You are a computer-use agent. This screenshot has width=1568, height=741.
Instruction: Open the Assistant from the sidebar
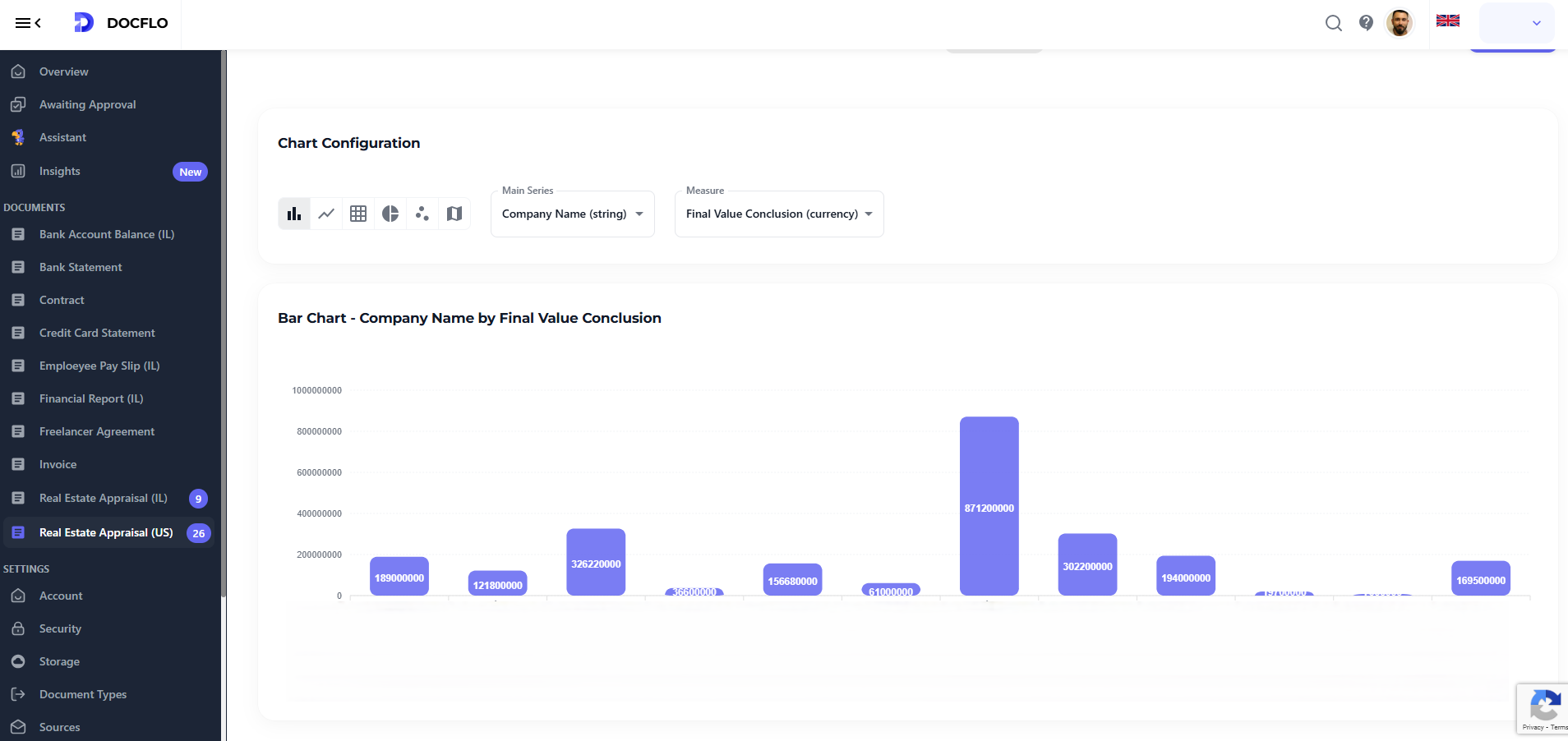62,137
